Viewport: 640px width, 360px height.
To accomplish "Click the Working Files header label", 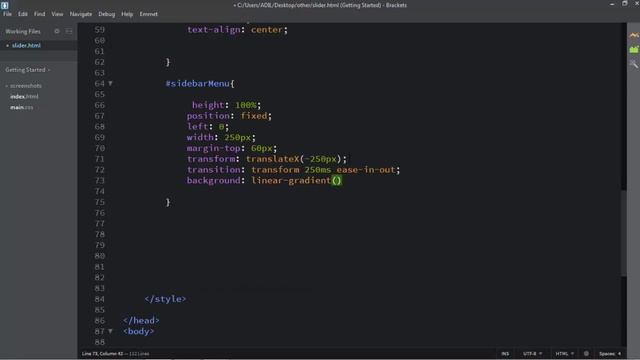I will tap(23, 31).
